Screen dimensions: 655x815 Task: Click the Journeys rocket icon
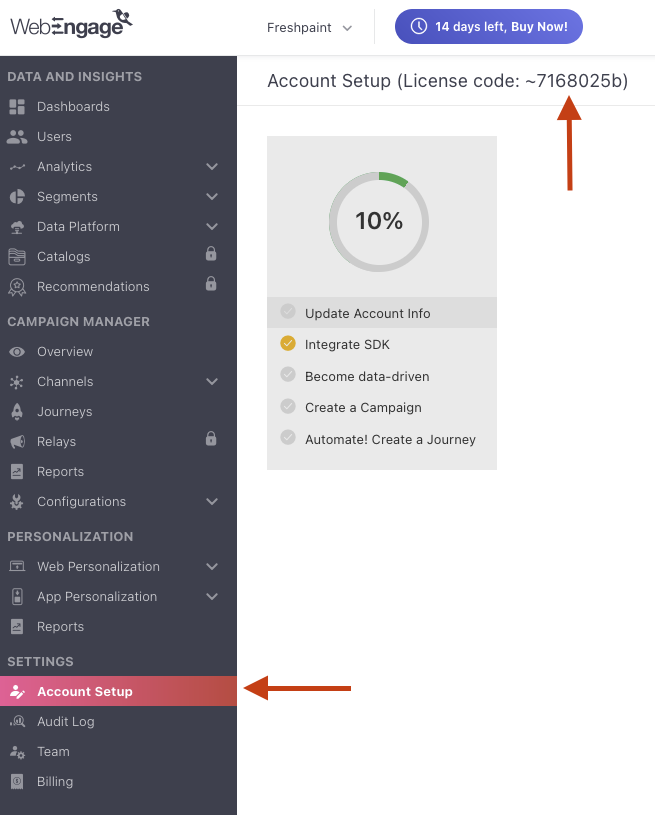tap(17, 412)
